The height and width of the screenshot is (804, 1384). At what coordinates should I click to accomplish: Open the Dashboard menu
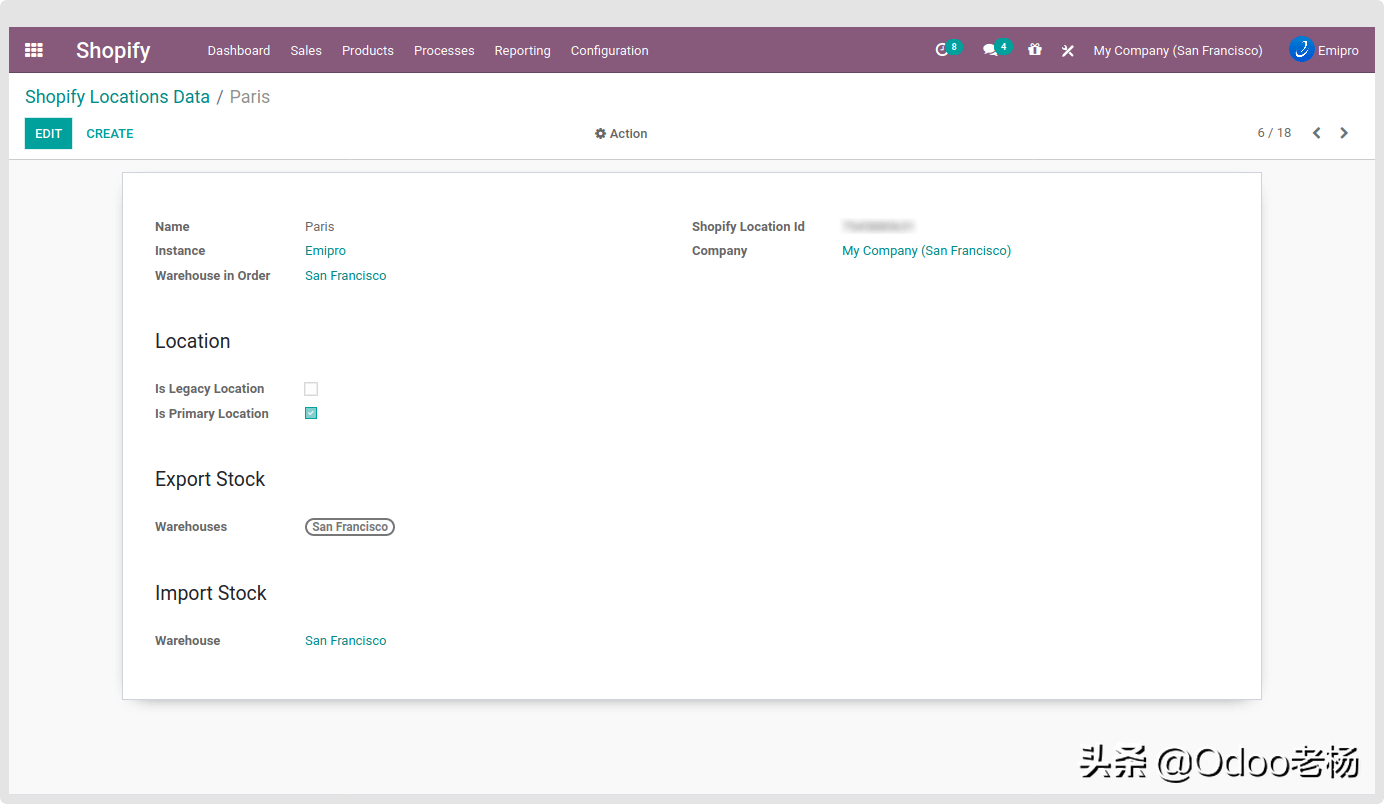click(239, 50)
